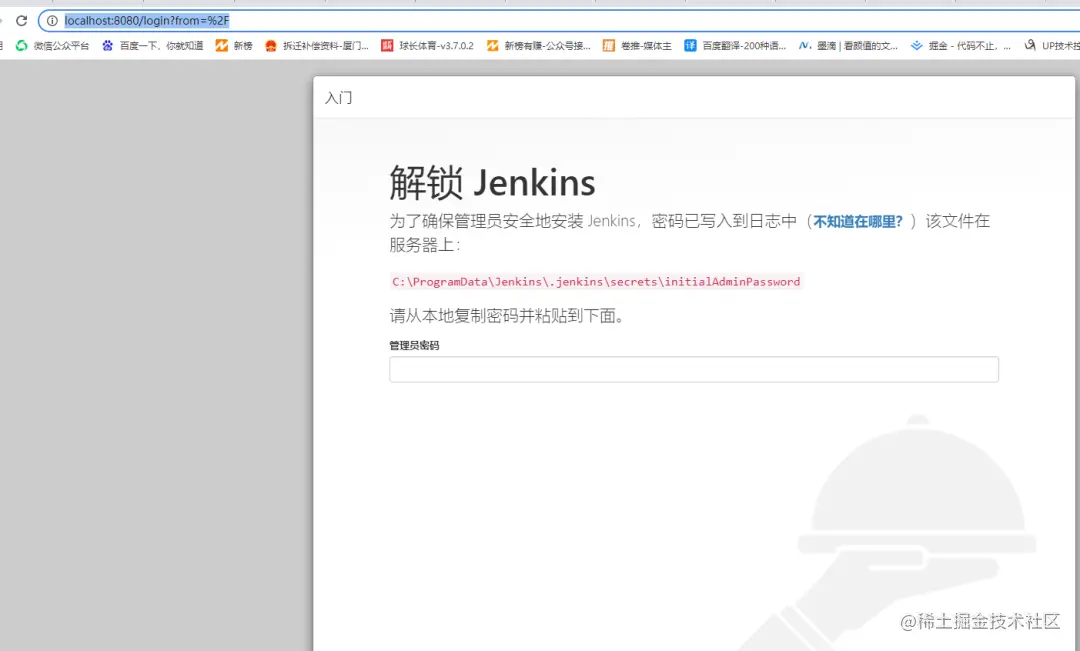
Task: Open the 百度翻译-200种语 bookmark
Action: (x=735, y=45)
